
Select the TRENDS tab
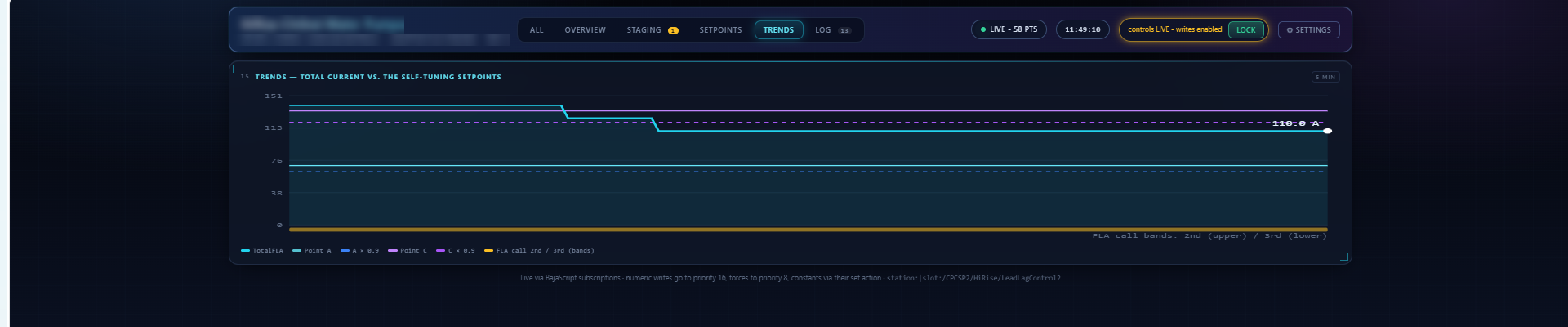click(778, 30)
